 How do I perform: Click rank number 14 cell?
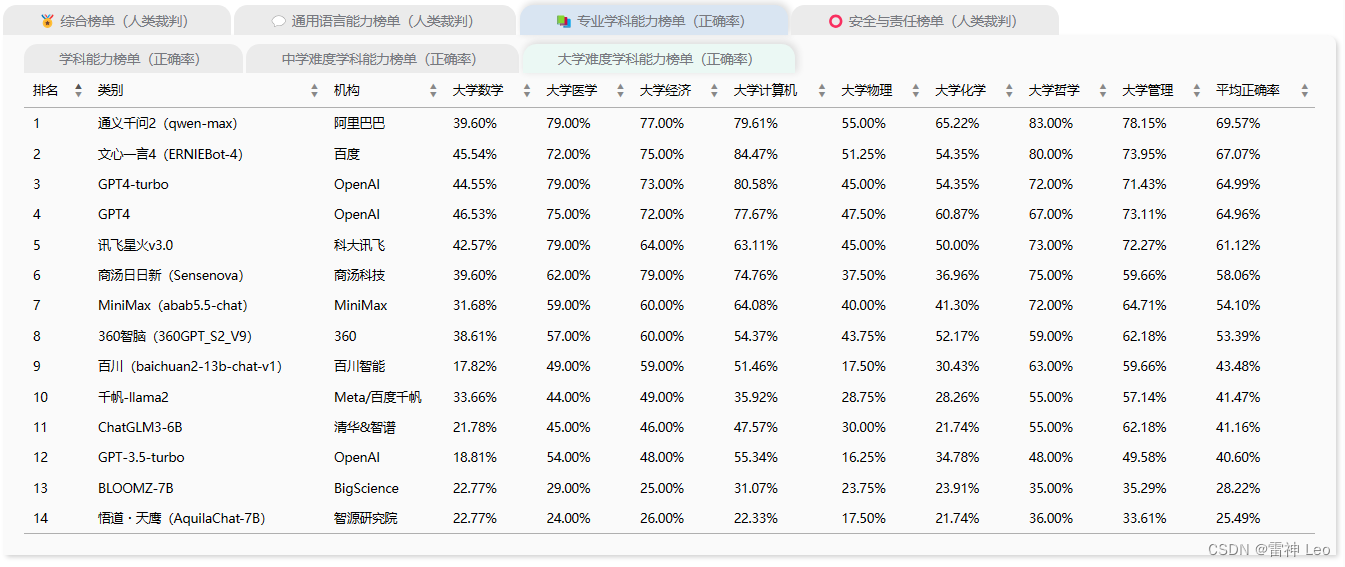coord(40,518)
